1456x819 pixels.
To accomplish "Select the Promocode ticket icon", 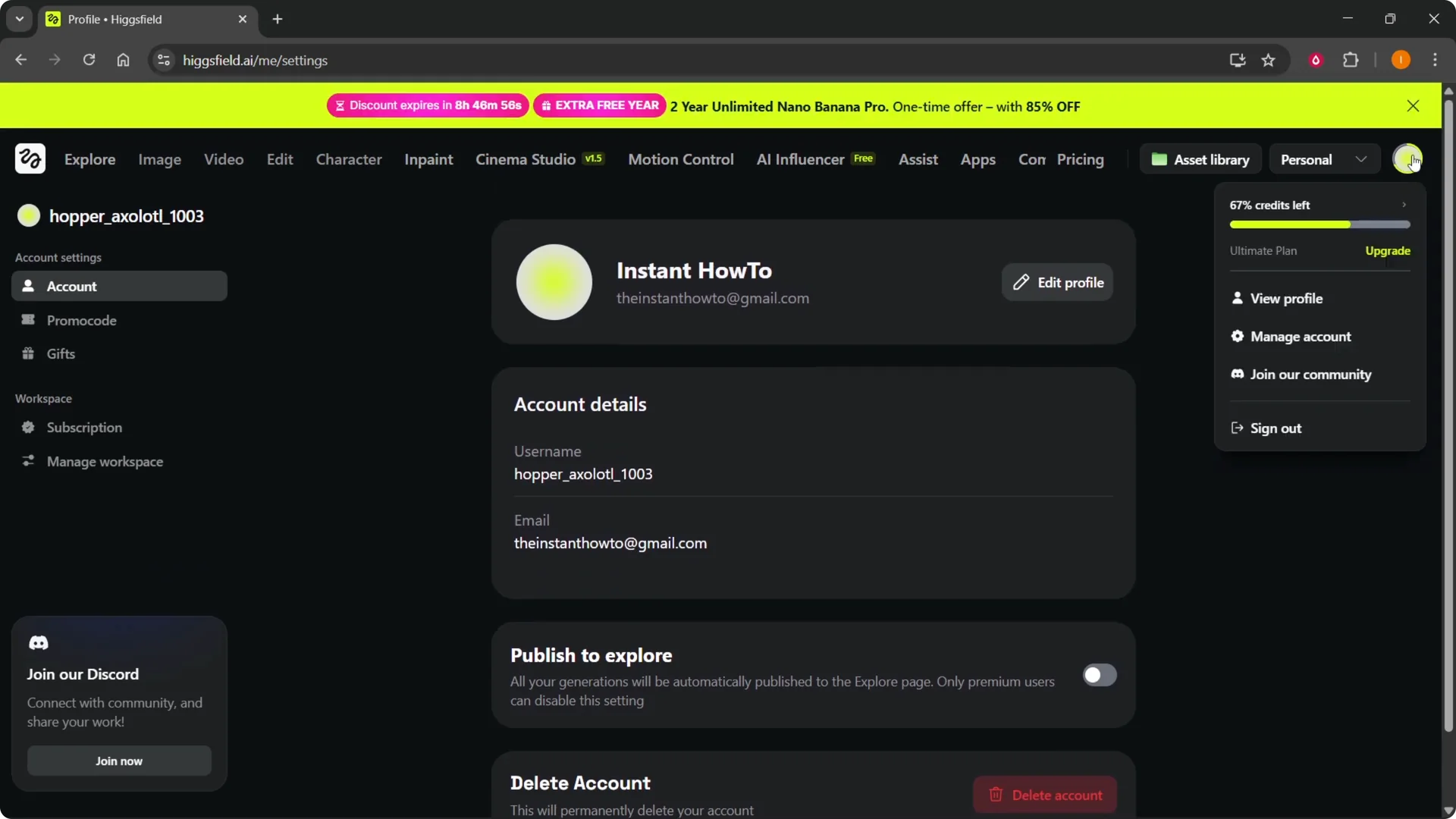I will (28, 320).
